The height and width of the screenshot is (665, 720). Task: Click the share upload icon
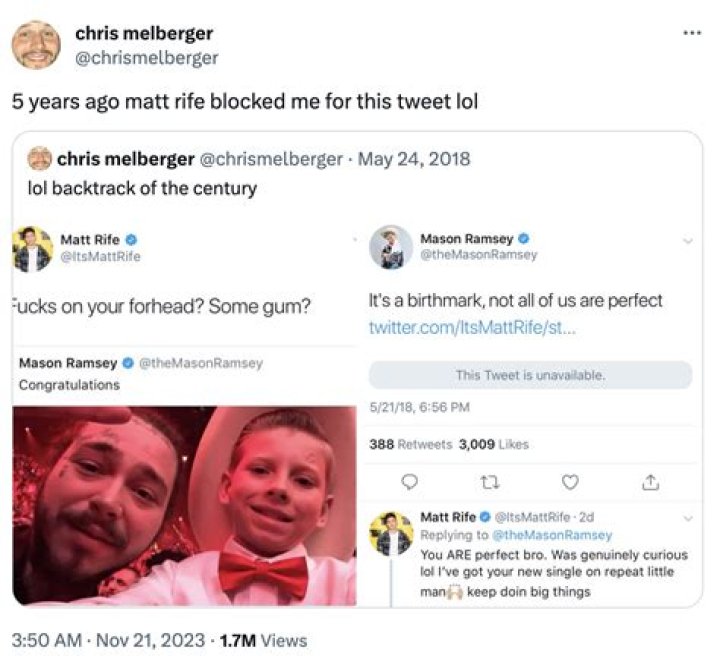651,482
